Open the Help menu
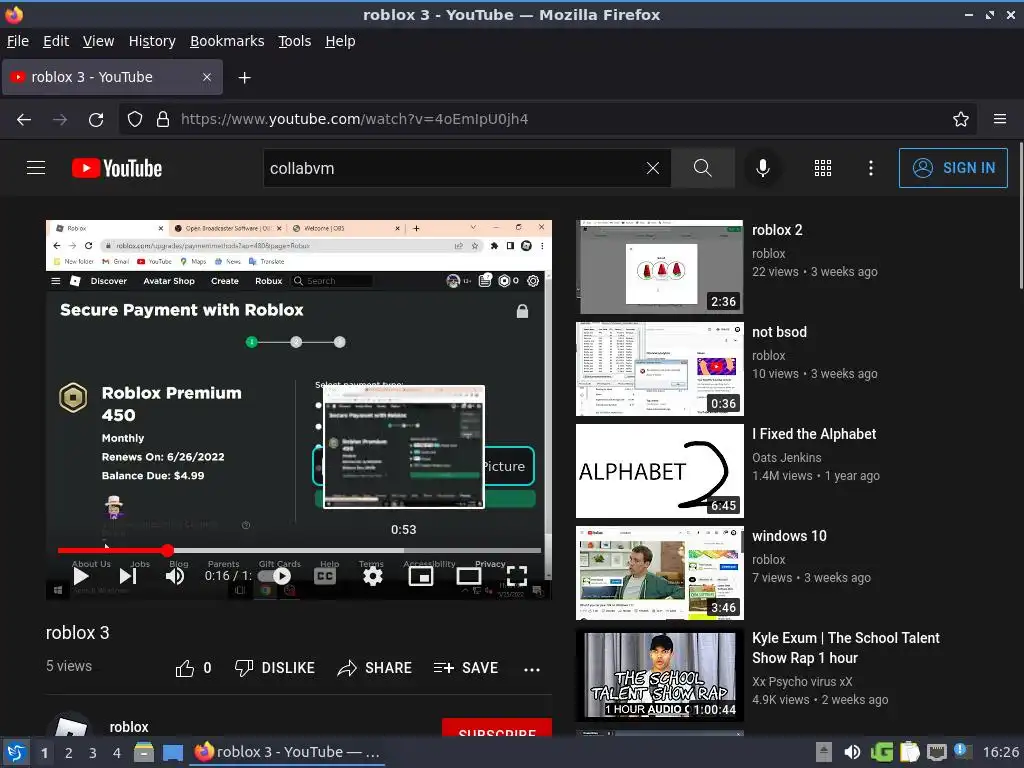 [340, 41]
